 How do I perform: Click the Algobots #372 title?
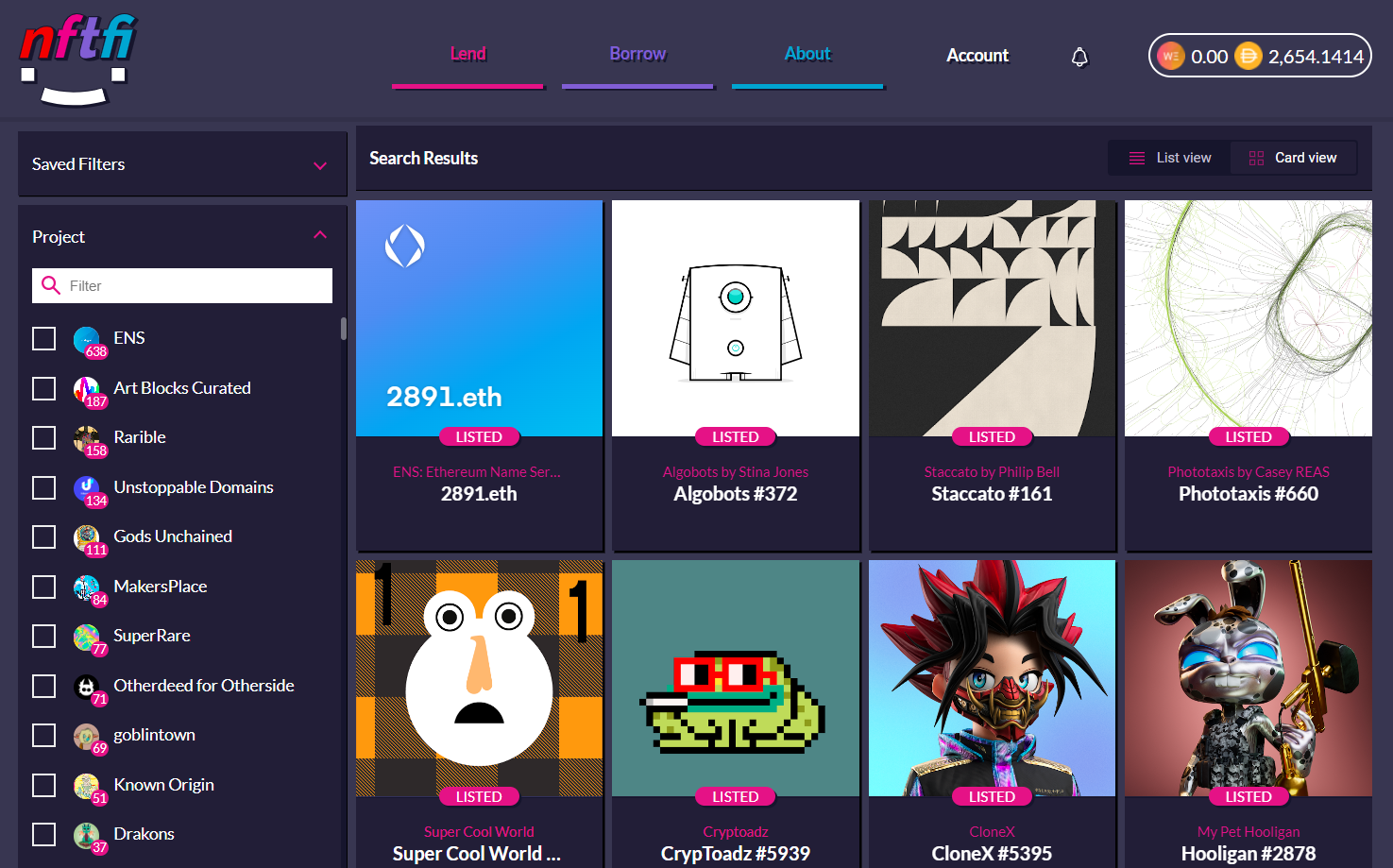(x=736, y=494)
